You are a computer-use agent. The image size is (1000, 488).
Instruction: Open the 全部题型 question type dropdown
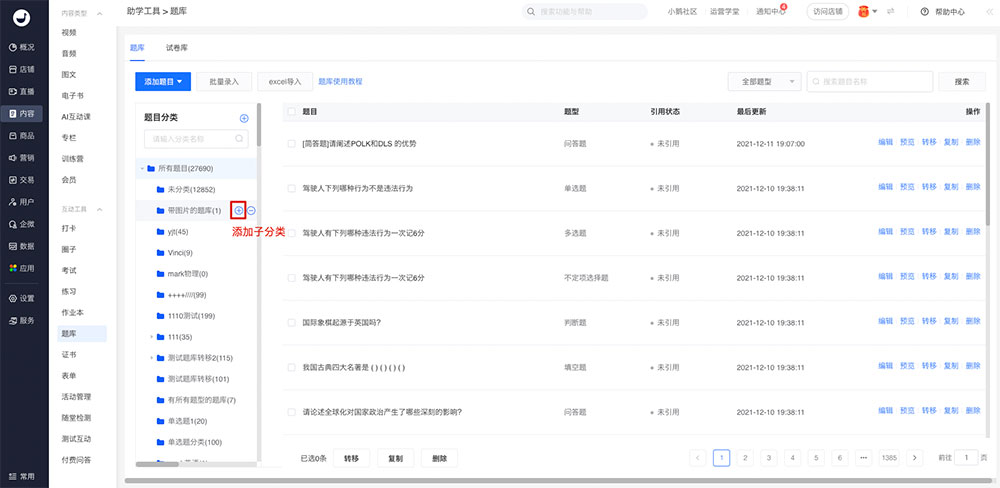tap(764, 81)
